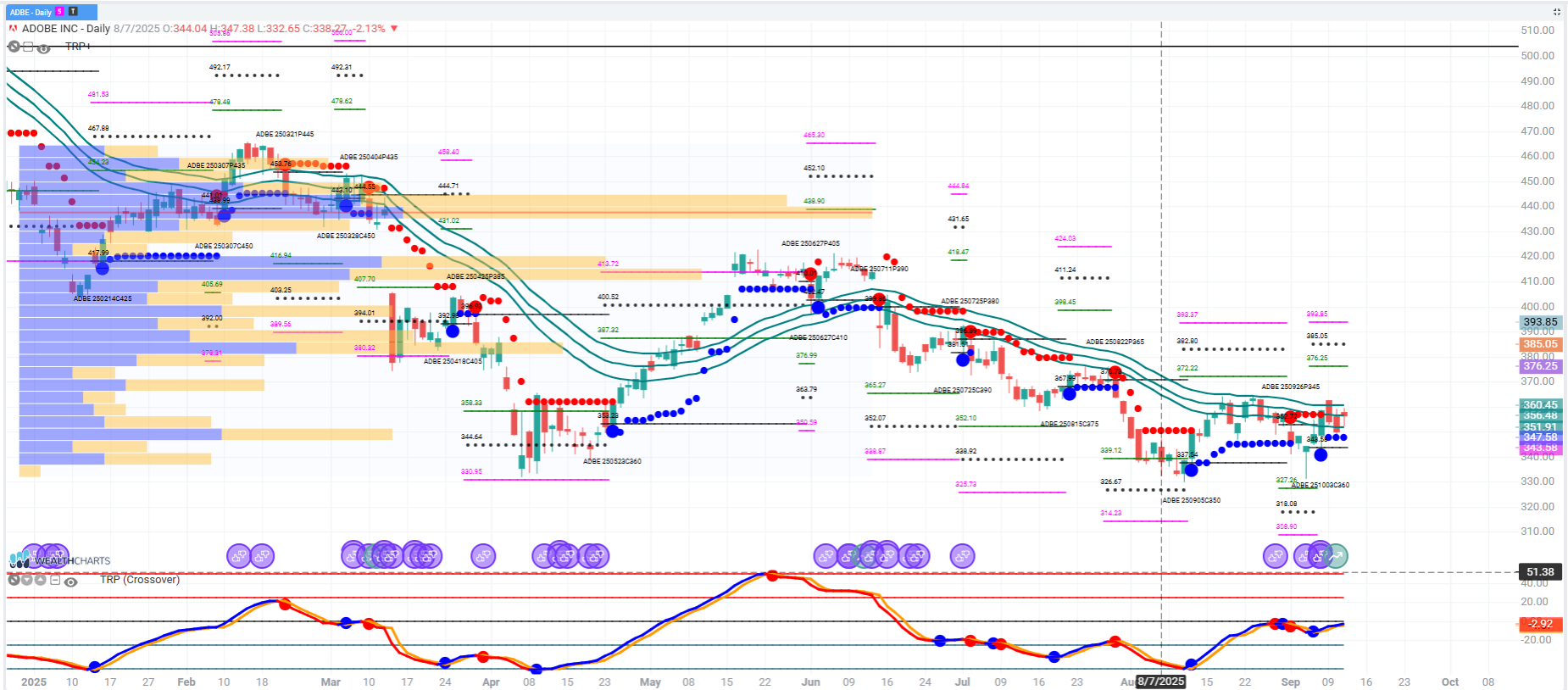Click the remove icon for TRP (Crossover)
Screen dimensions: 1568x690
14,580
